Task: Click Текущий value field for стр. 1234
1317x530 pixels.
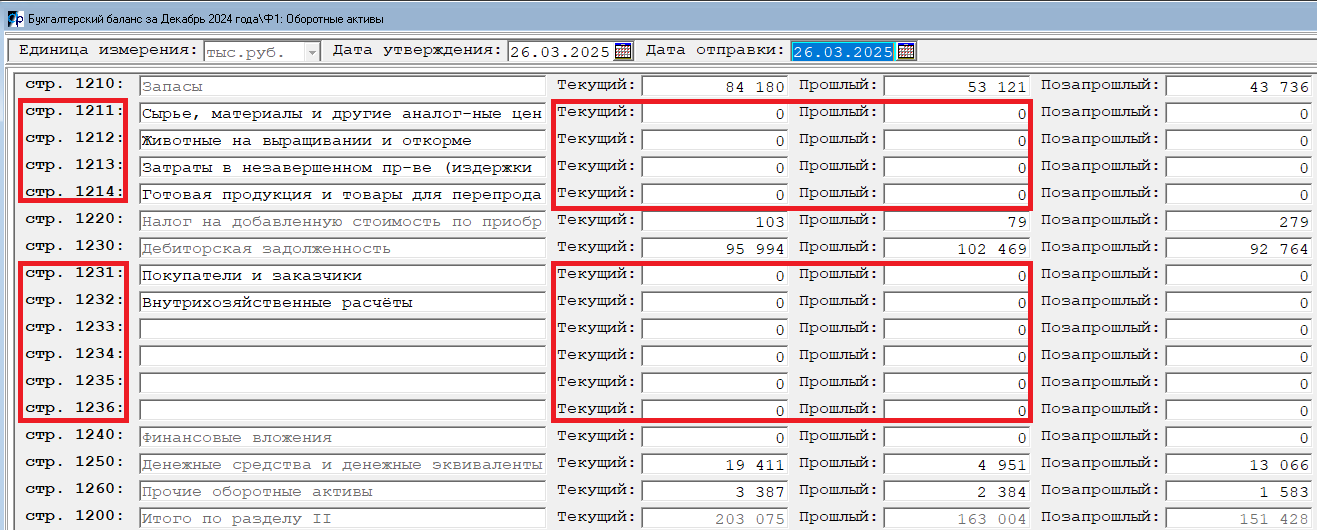Action: [x=714, y=356]
